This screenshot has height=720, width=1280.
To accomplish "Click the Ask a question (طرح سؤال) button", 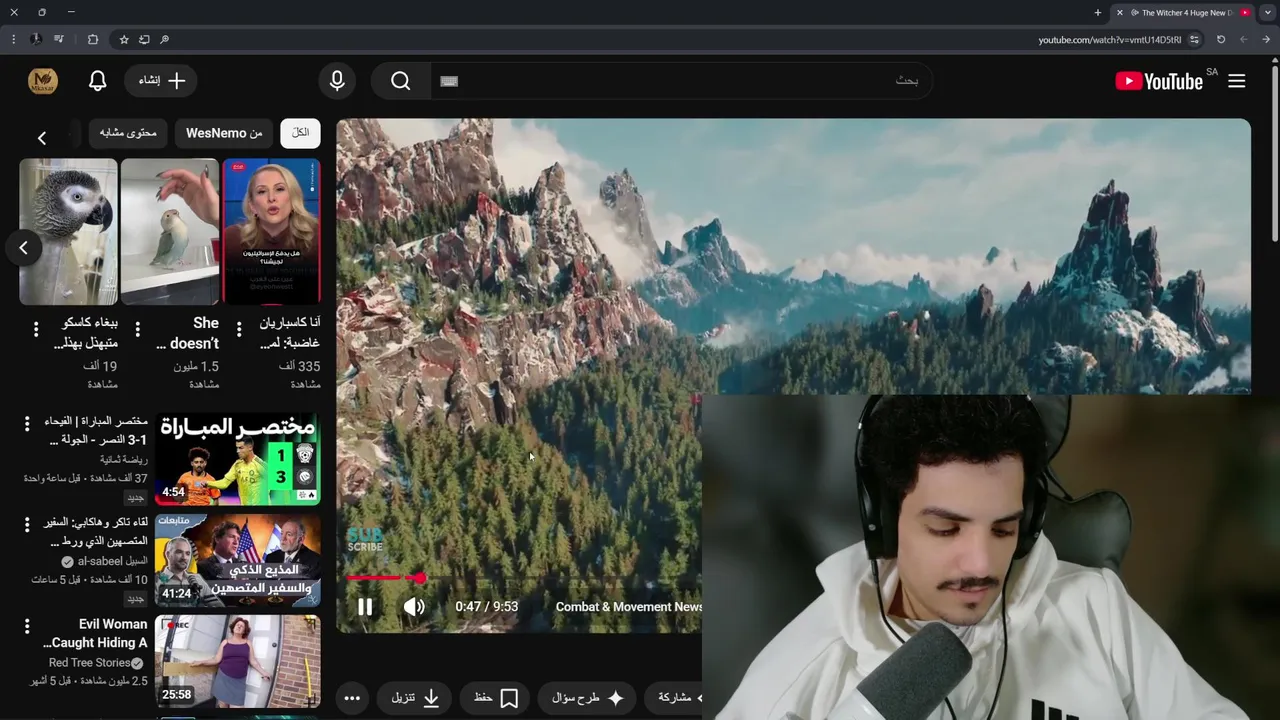I will (588, 698).
